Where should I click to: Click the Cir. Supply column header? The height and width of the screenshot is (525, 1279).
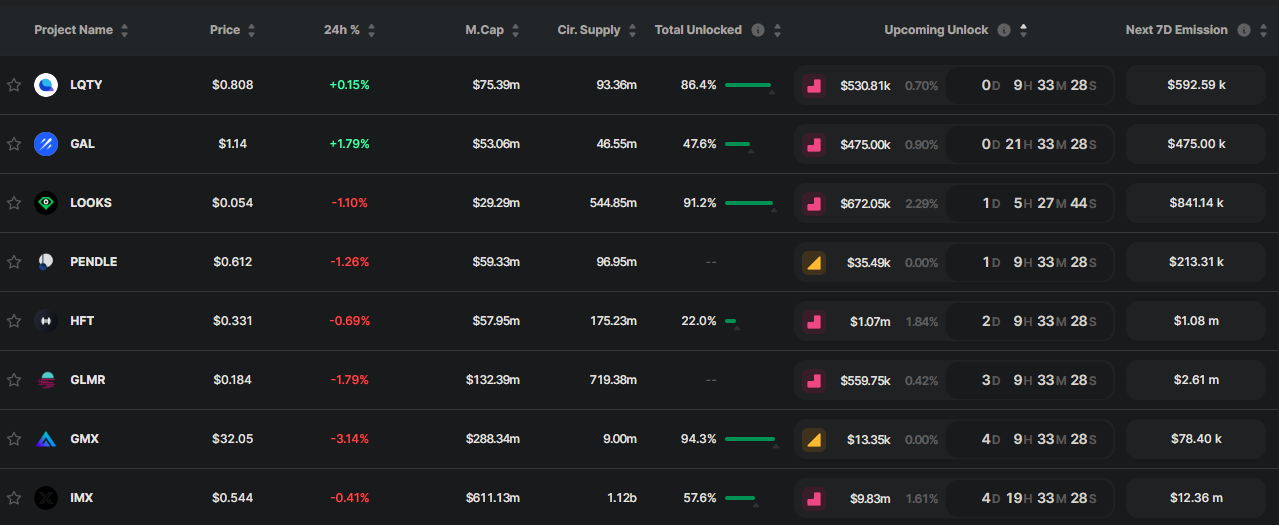click(x=588, y=30)
